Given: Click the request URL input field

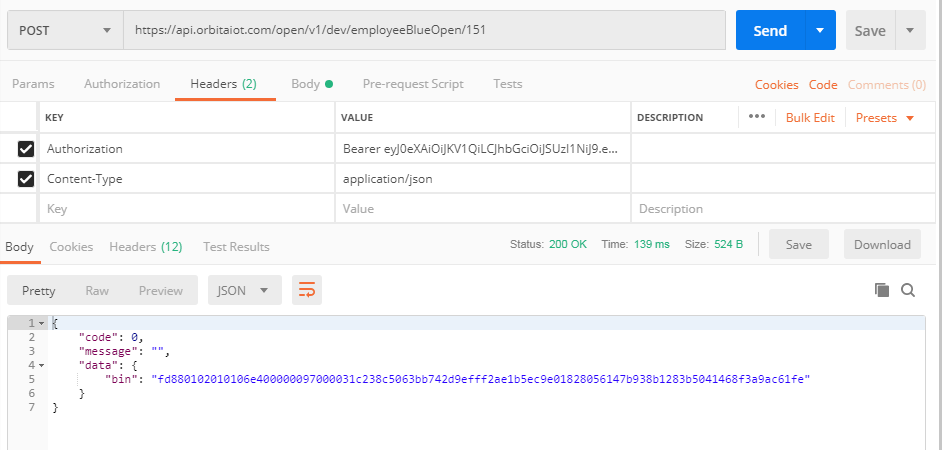Looking at the screenshot, I should coord(424,31).
